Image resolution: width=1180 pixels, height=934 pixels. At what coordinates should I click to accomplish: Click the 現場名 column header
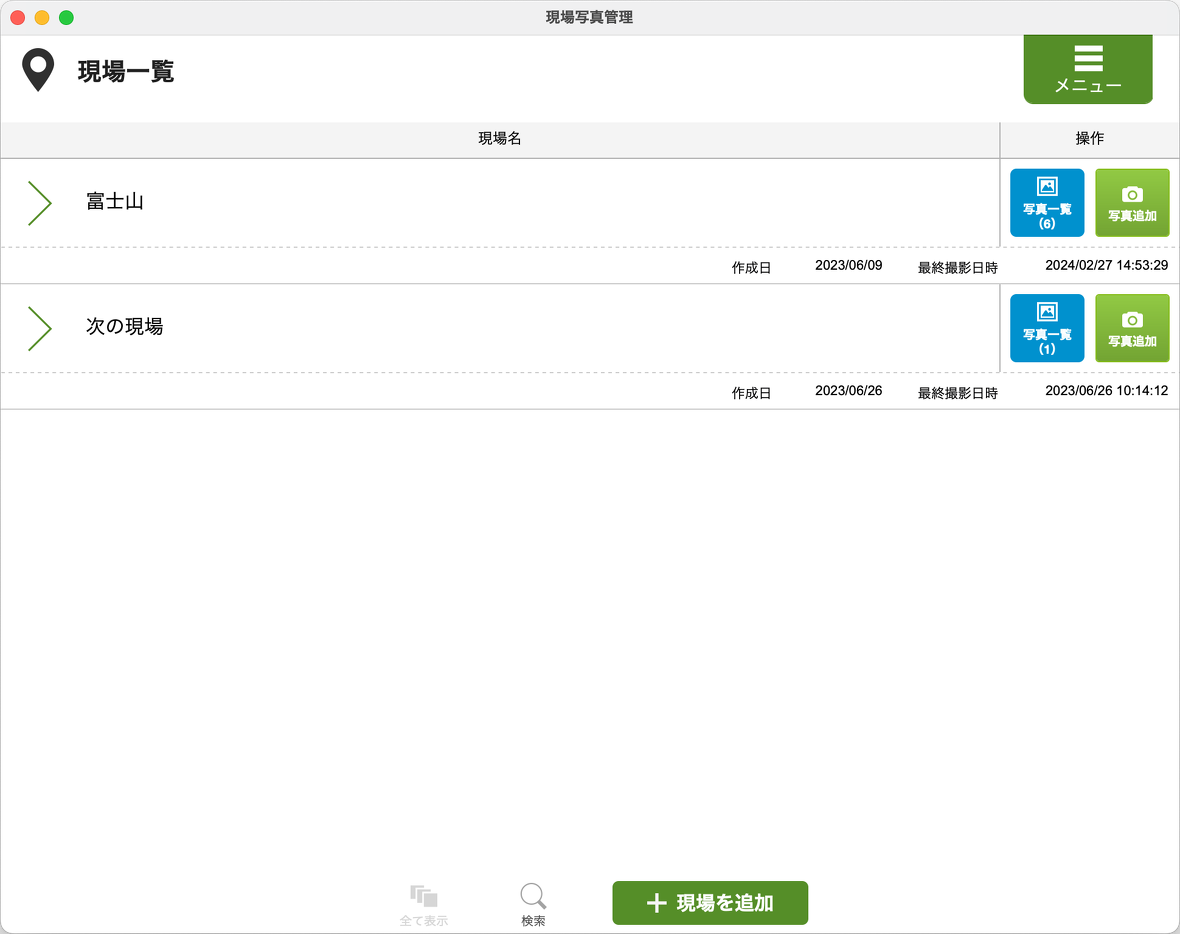pyautogui.click(x=500, y=139)
